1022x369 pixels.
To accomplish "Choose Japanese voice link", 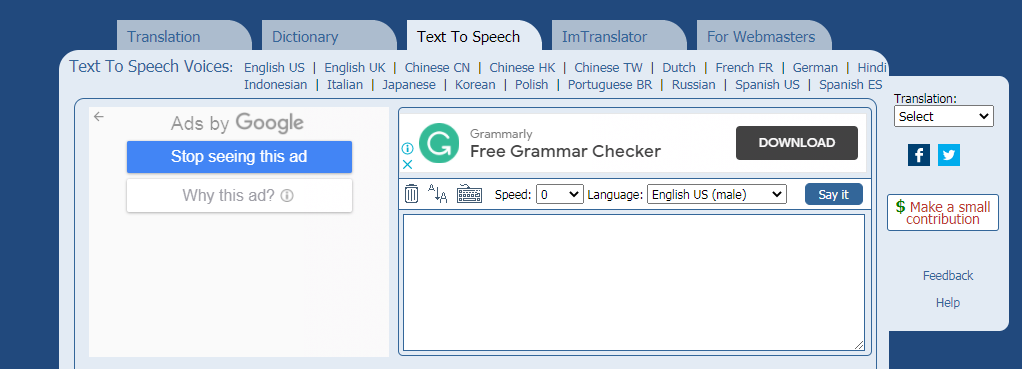I will click(409, 85).
